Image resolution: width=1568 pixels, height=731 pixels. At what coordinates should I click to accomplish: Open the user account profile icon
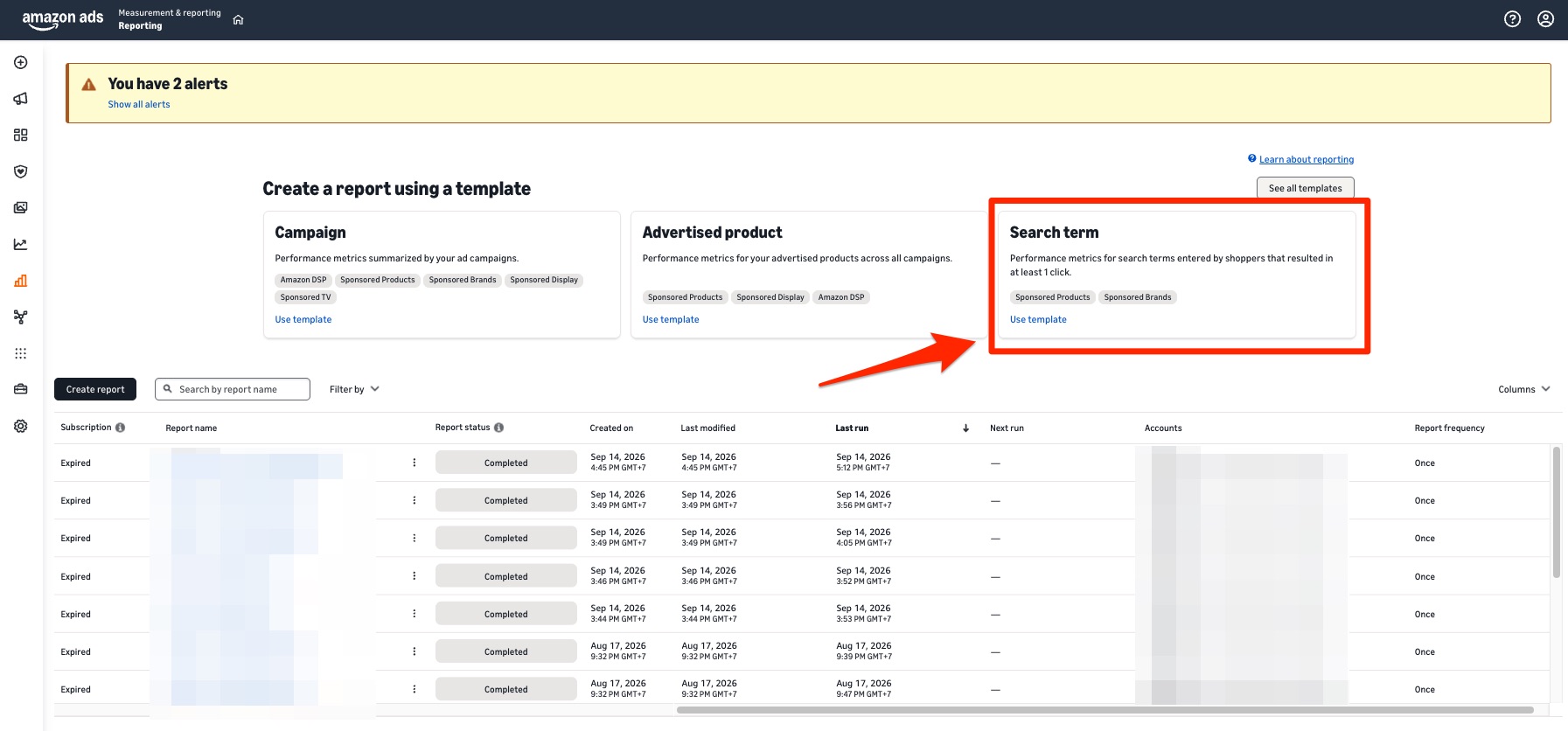1545,19
